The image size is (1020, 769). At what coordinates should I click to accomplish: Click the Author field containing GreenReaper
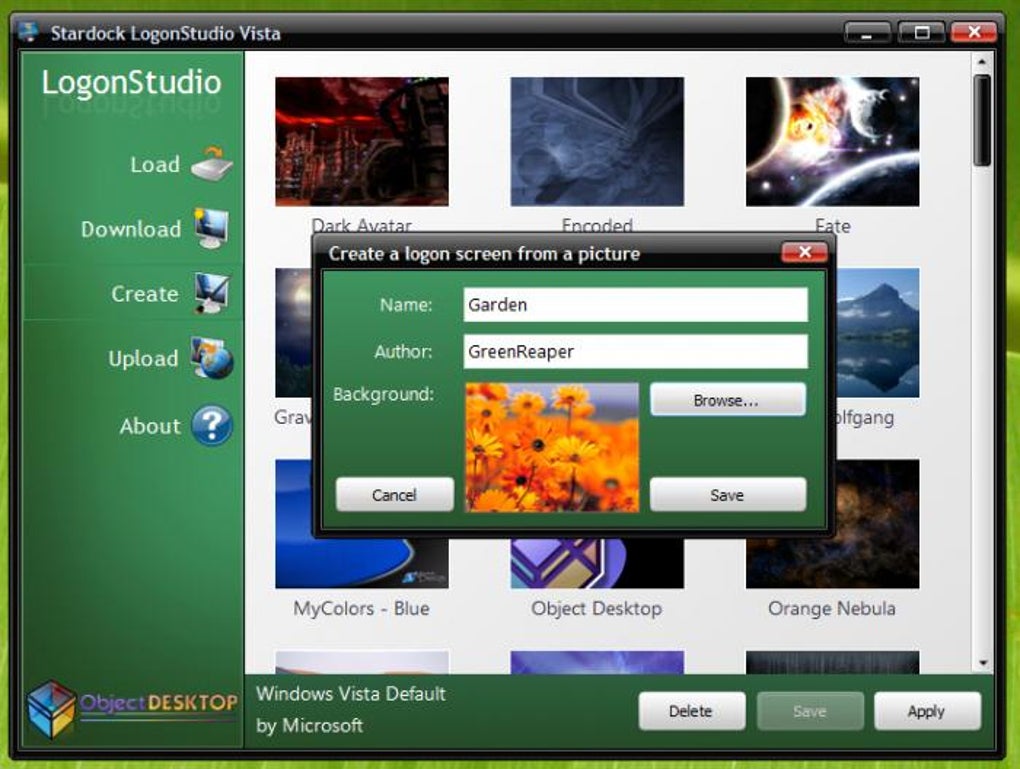pos(636,351)
